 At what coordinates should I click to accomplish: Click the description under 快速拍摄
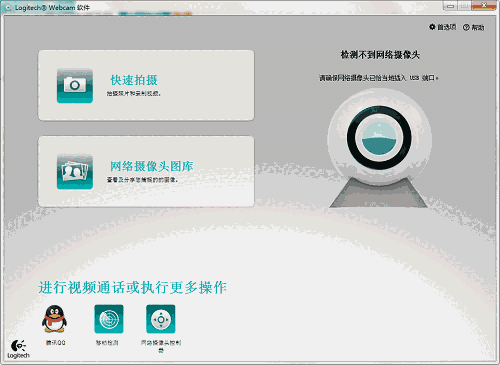pyautogui.click(x=134, y=94)
